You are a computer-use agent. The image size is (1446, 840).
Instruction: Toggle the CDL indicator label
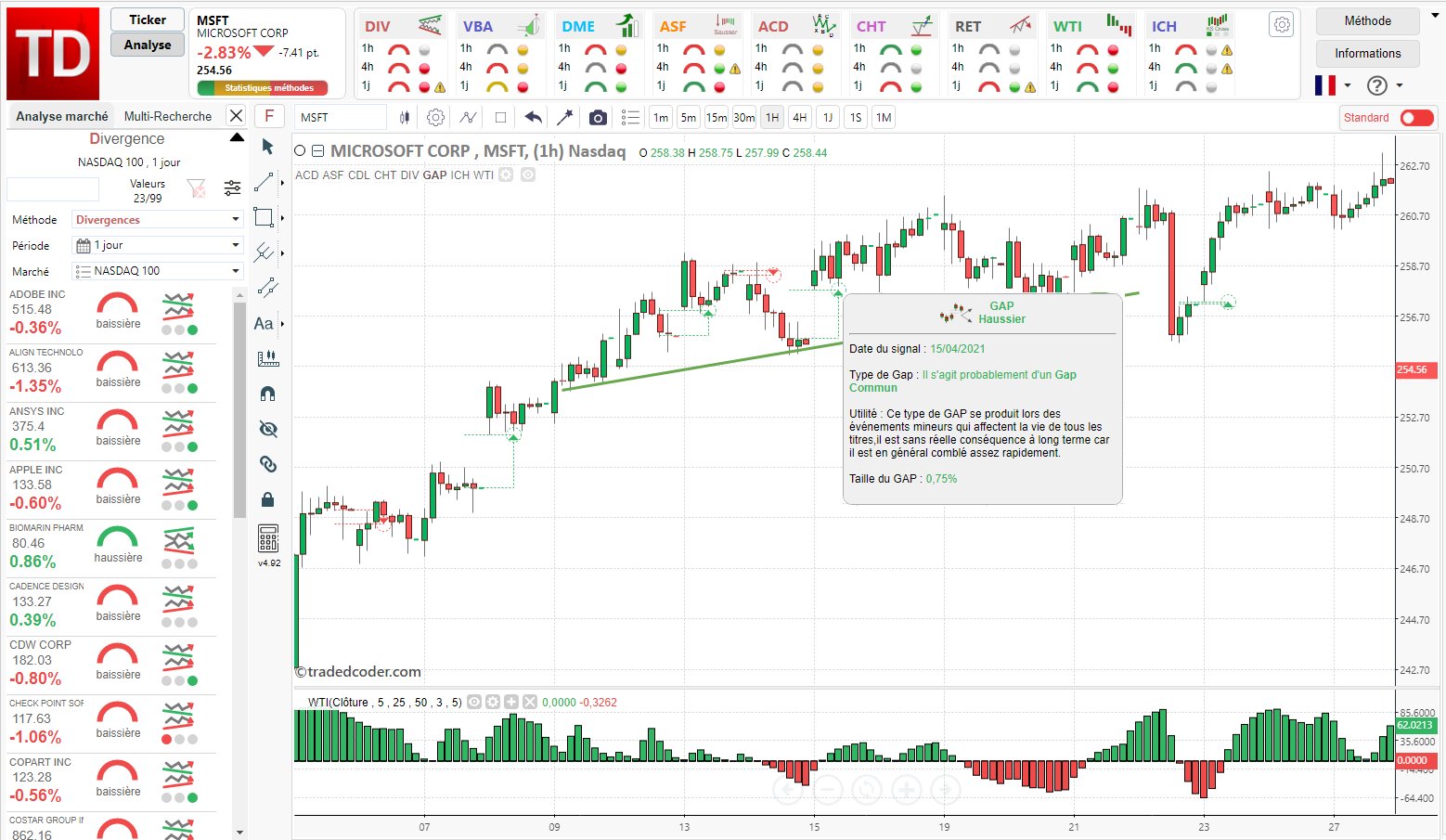pos(358,174)
